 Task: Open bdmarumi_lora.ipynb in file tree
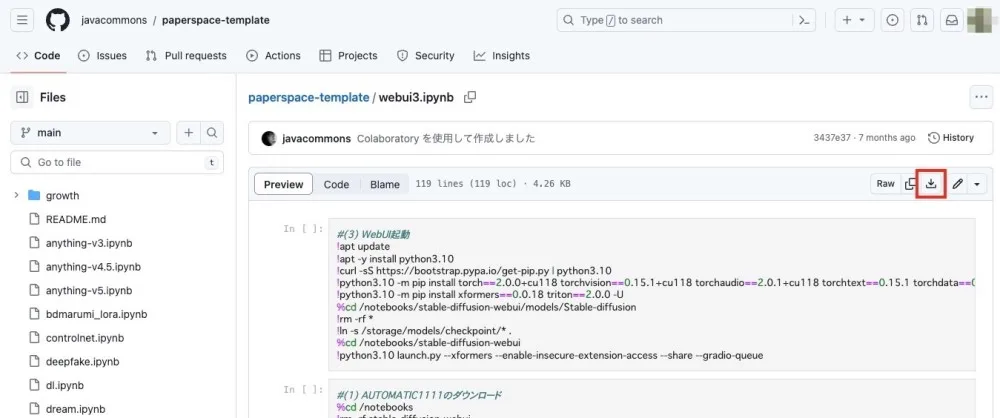click(x=96, y=314)
